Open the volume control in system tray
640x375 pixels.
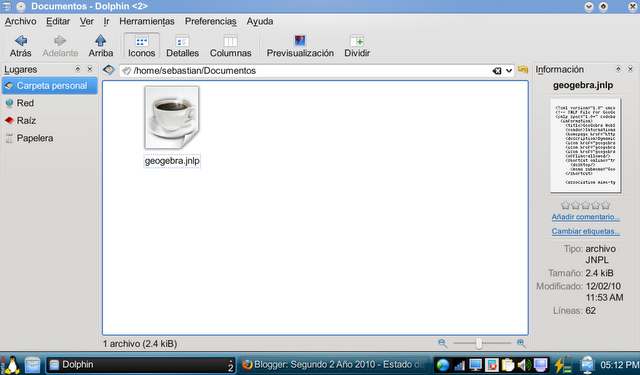(524, 365)
